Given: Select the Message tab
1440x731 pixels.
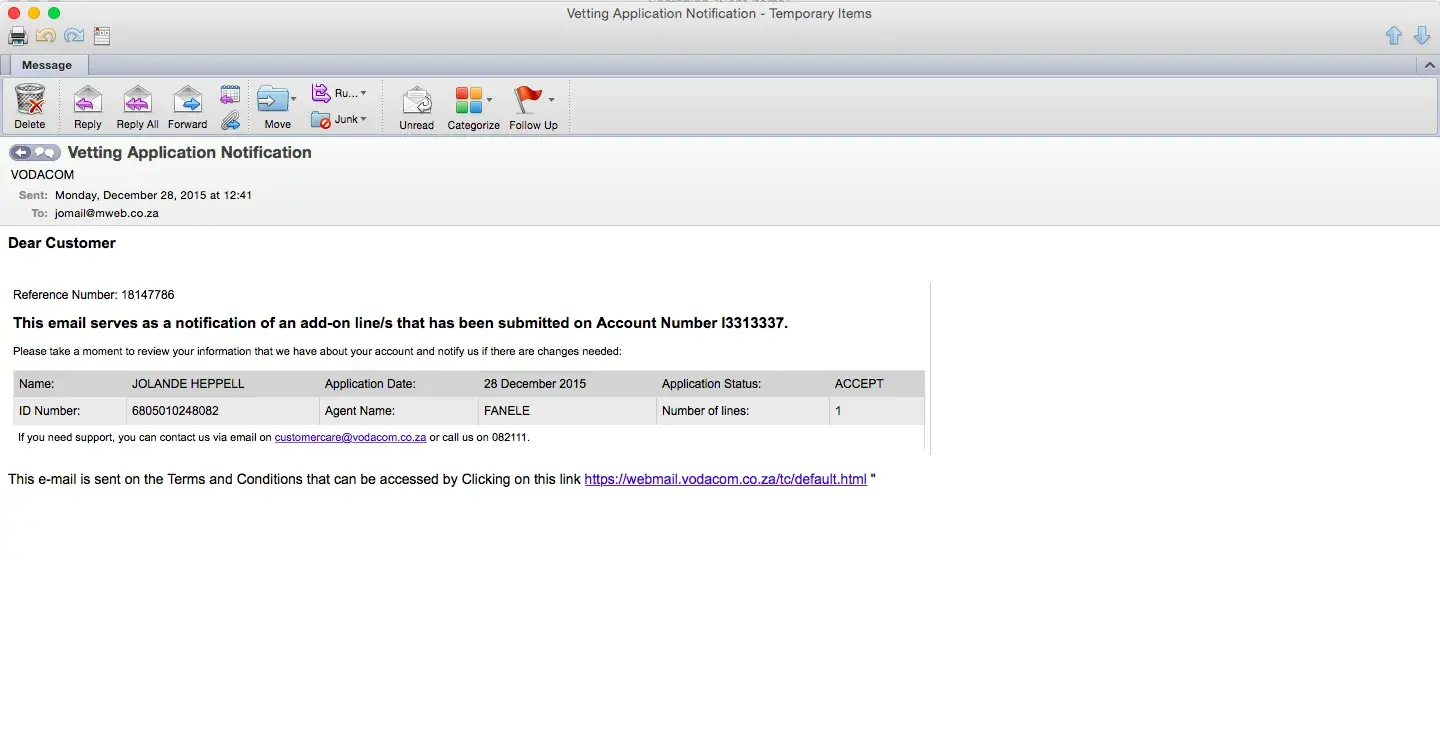Looking at the screenshot, I should (47, 65).
